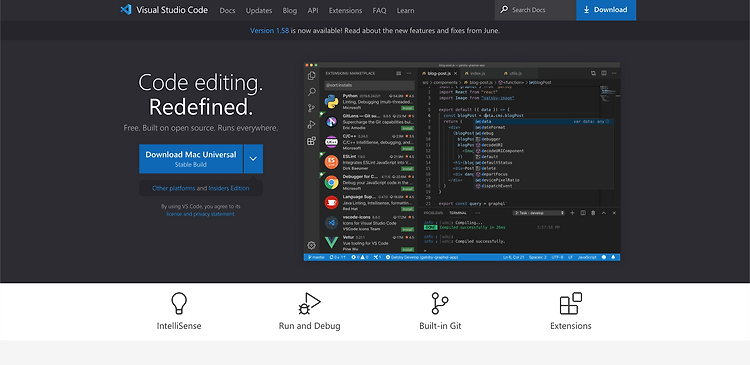Viewport: 750px width, 365px height.
Task: Open the Docs nav item
Action: 227,11
